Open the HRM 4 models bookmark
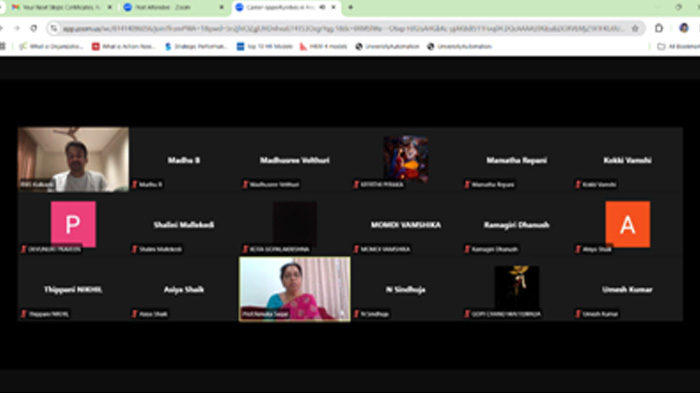700x393 pixels. 323,46
